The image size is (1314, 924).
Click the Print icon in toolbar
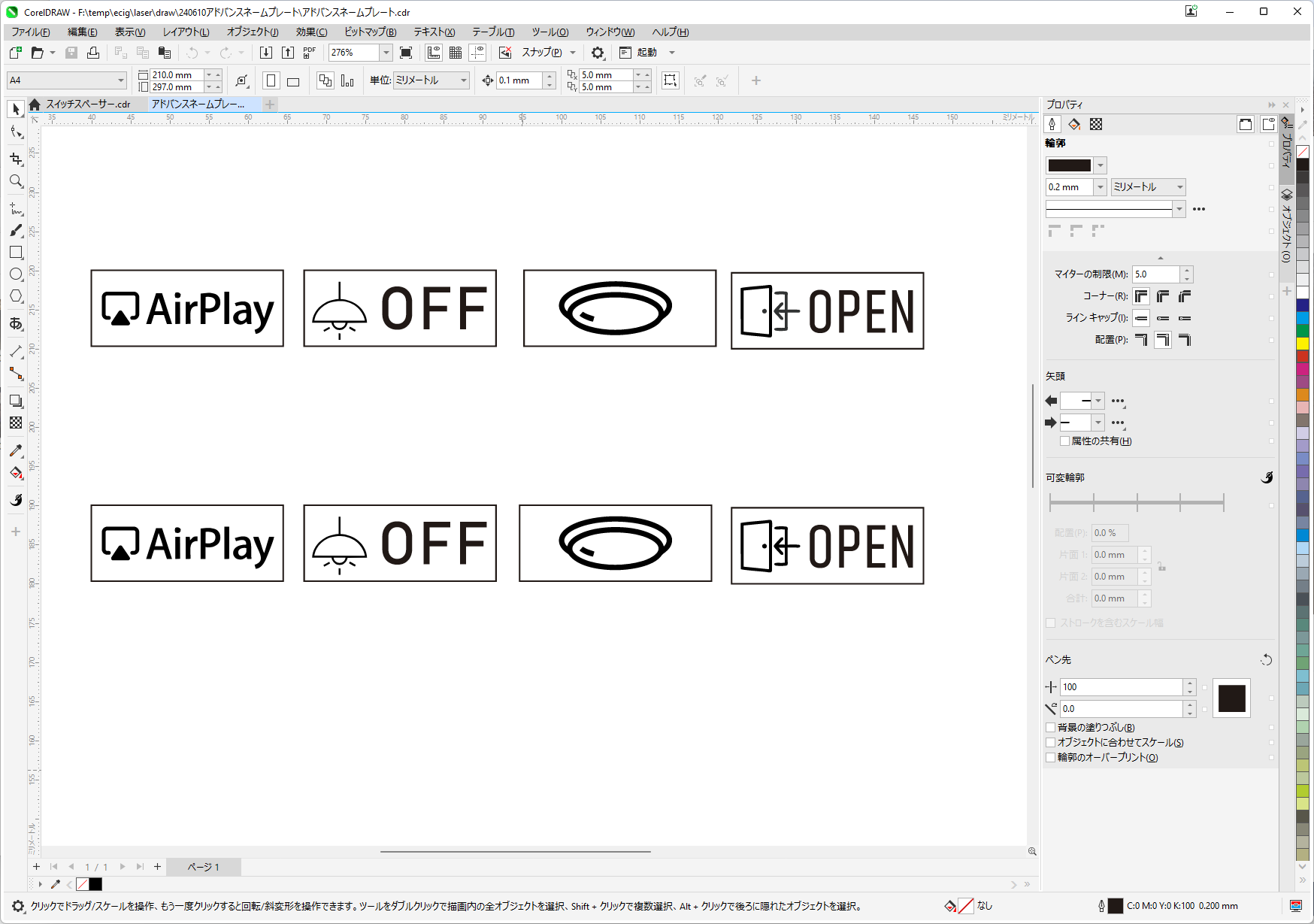pyautogui.click(x=93, y=53)
